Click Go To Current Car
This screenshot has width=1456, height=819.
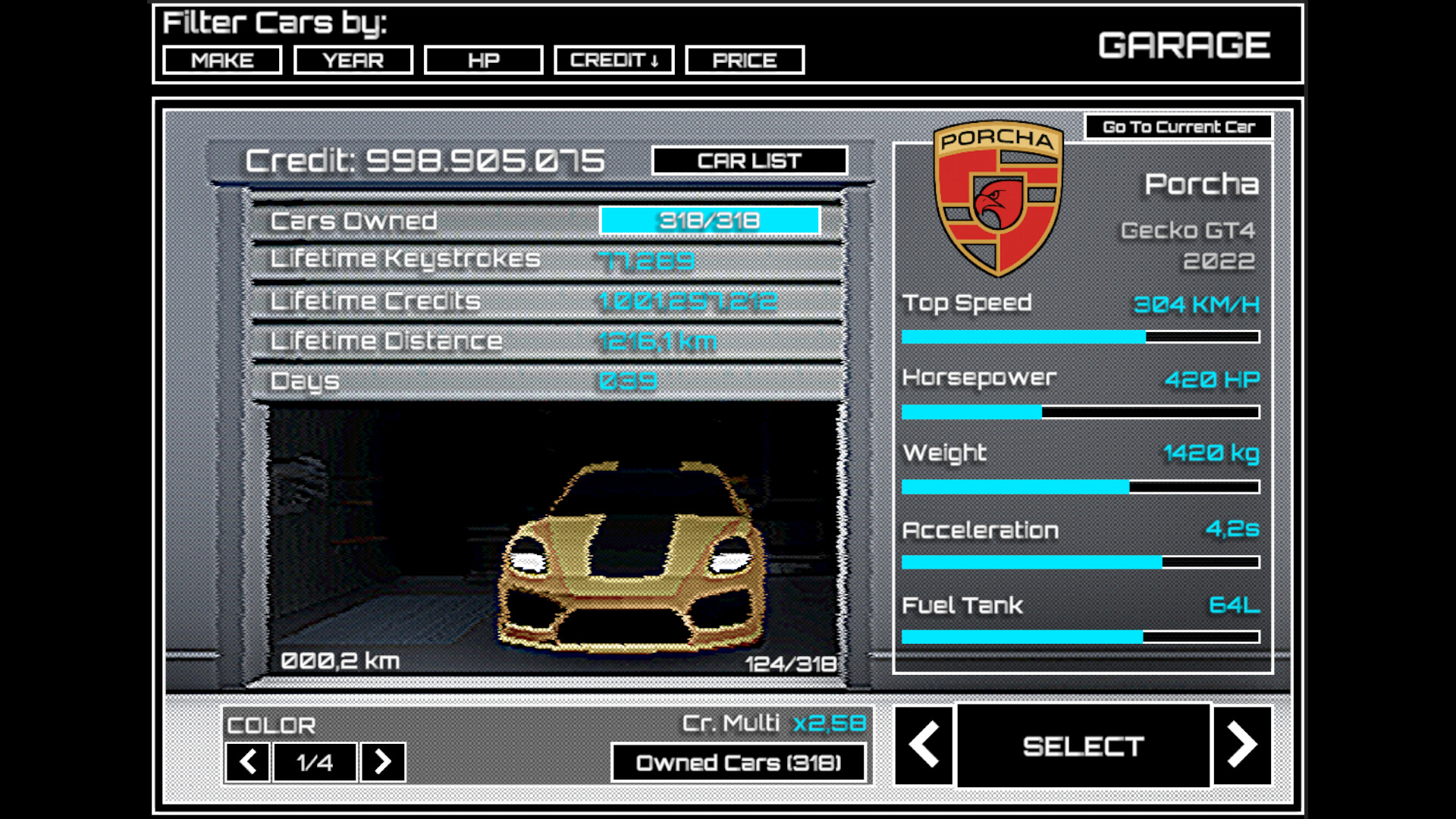point(1177,127)
